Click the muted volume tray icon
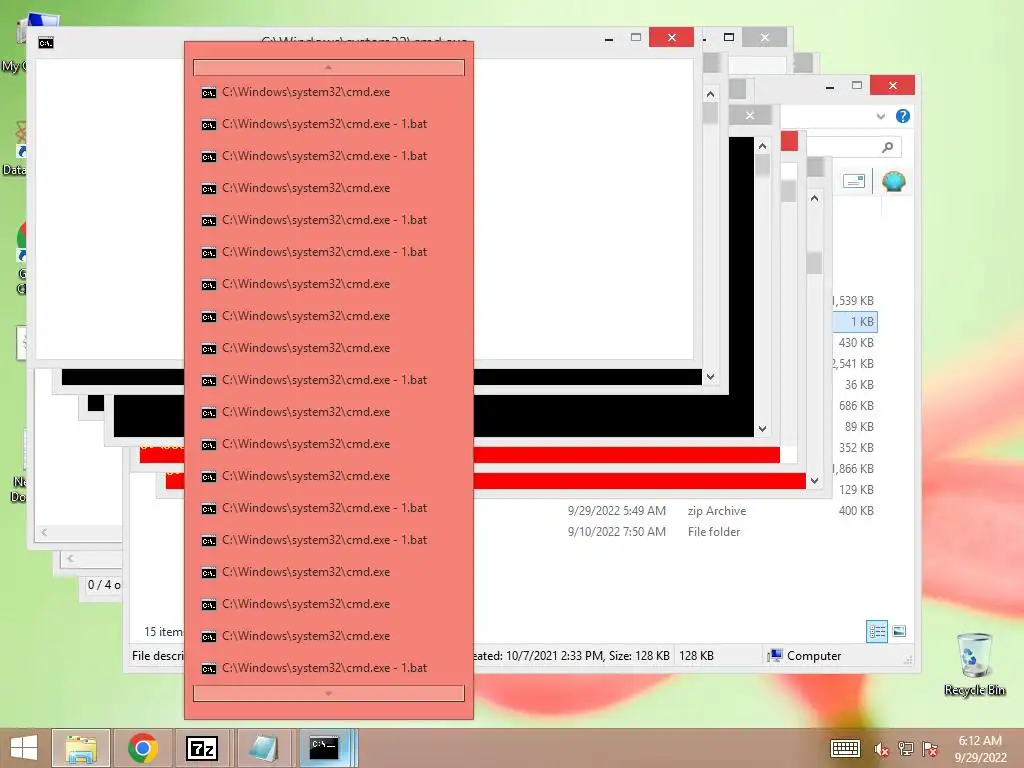 tap(881, 749)
